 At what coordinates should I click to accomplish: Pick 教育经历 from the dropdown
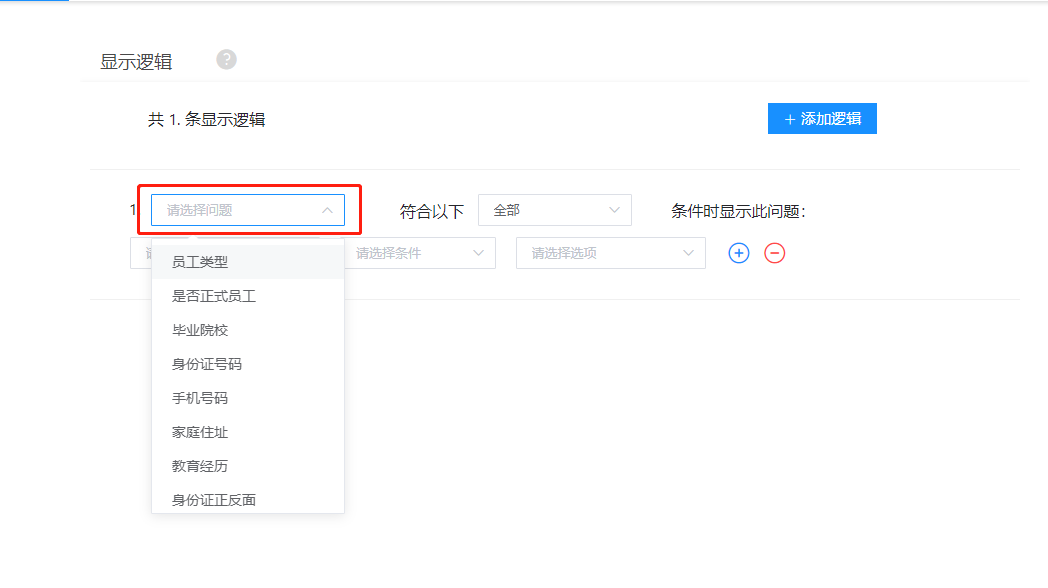pos(200,466)
